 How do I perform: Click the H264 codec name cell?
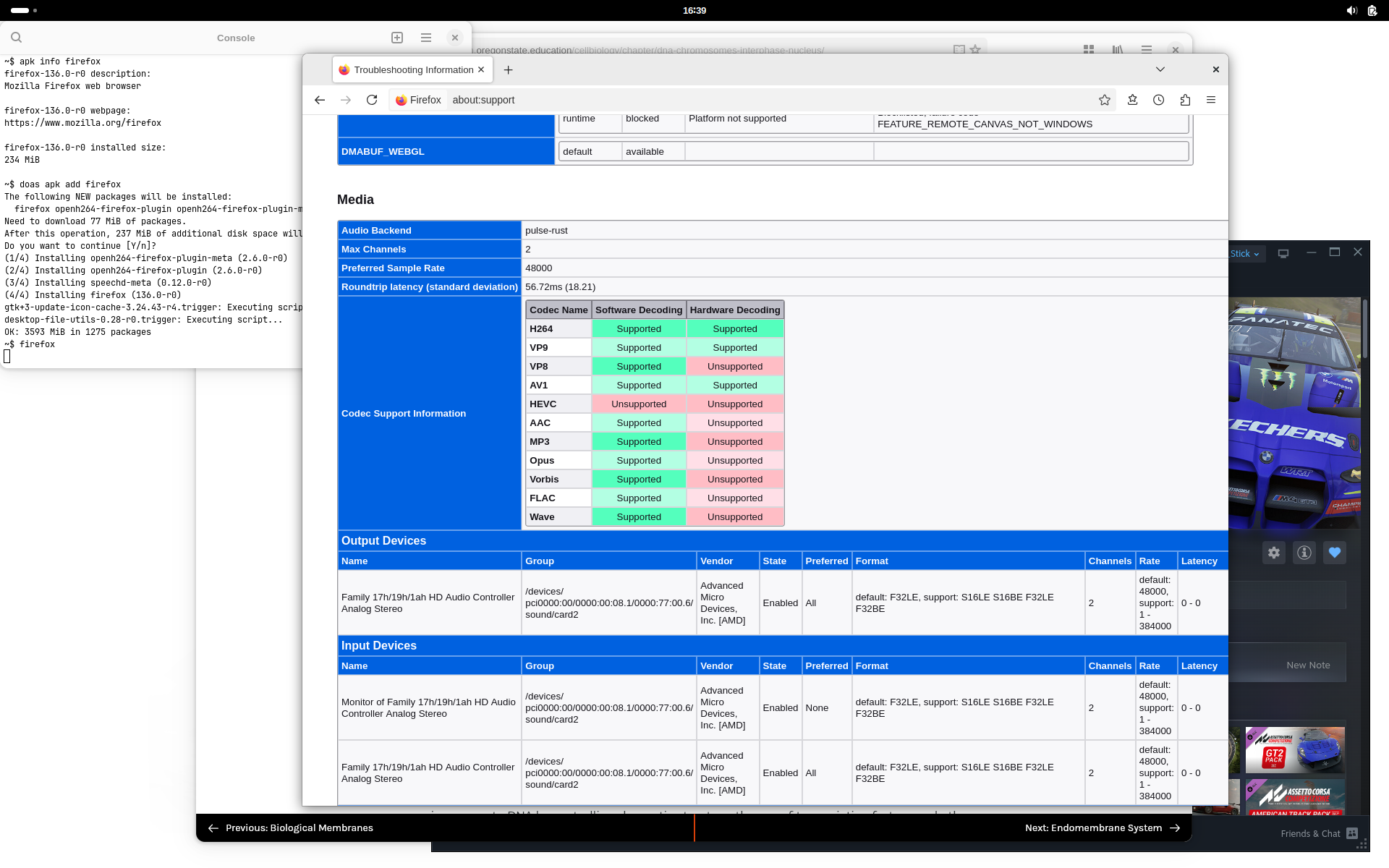[558, 329]
